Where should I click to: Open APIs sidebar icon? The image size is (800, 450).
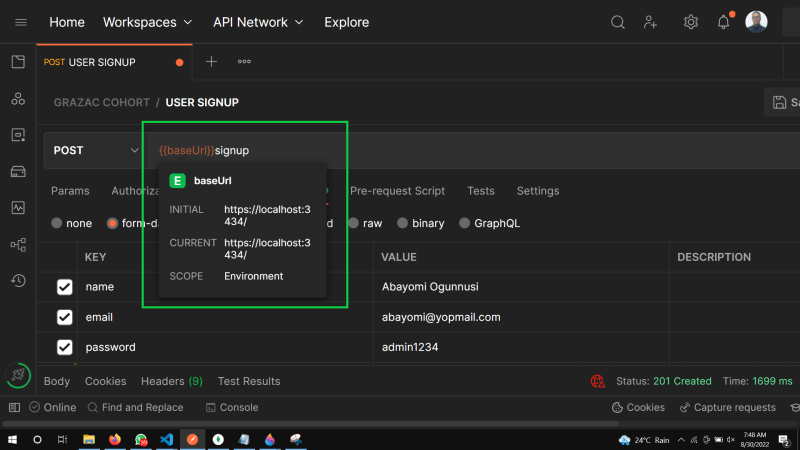pos(18,98)
